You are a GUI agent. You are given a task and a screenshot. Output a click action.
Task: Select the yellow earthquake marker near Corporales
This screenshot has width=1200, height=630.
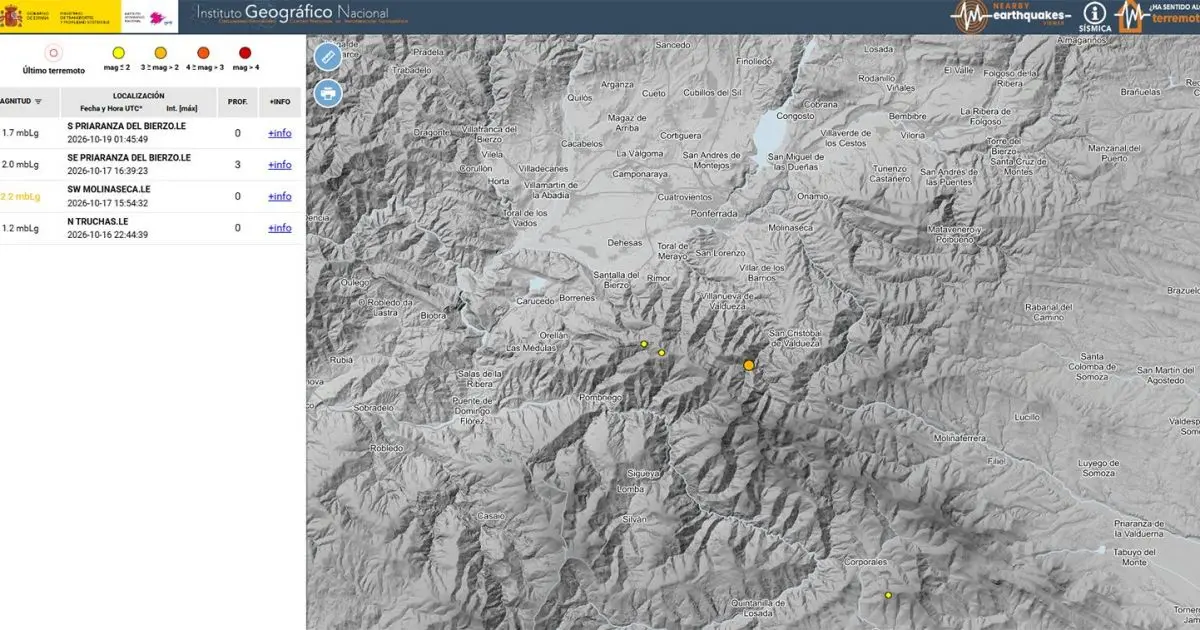click(888, 596)
